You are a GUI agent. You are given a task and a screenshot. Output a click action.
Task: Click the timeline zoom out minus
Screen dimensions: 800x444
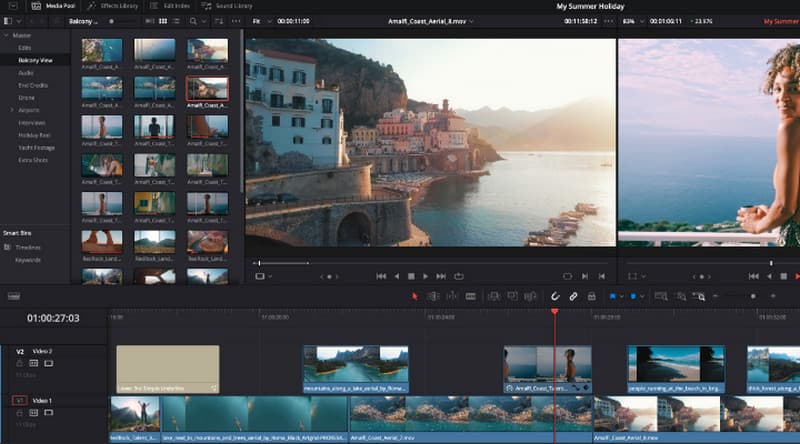tap(715, 296)
